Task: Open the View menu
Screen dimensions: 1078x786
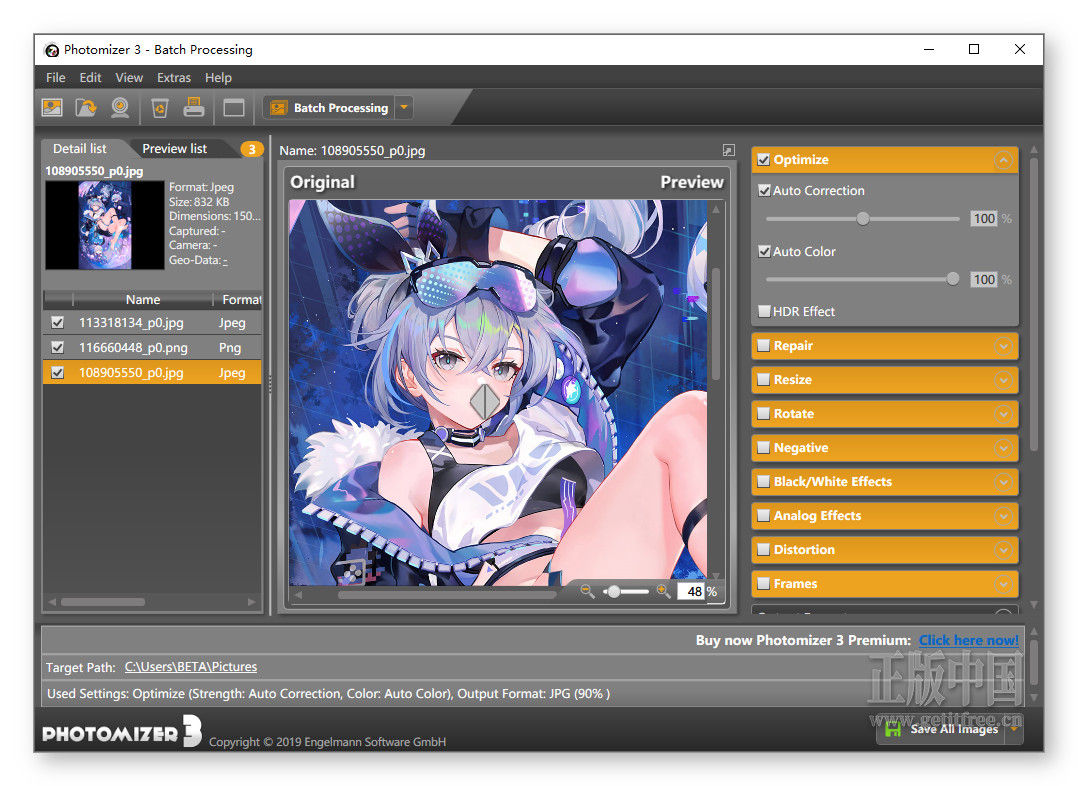Action: [x=129, y=78]
